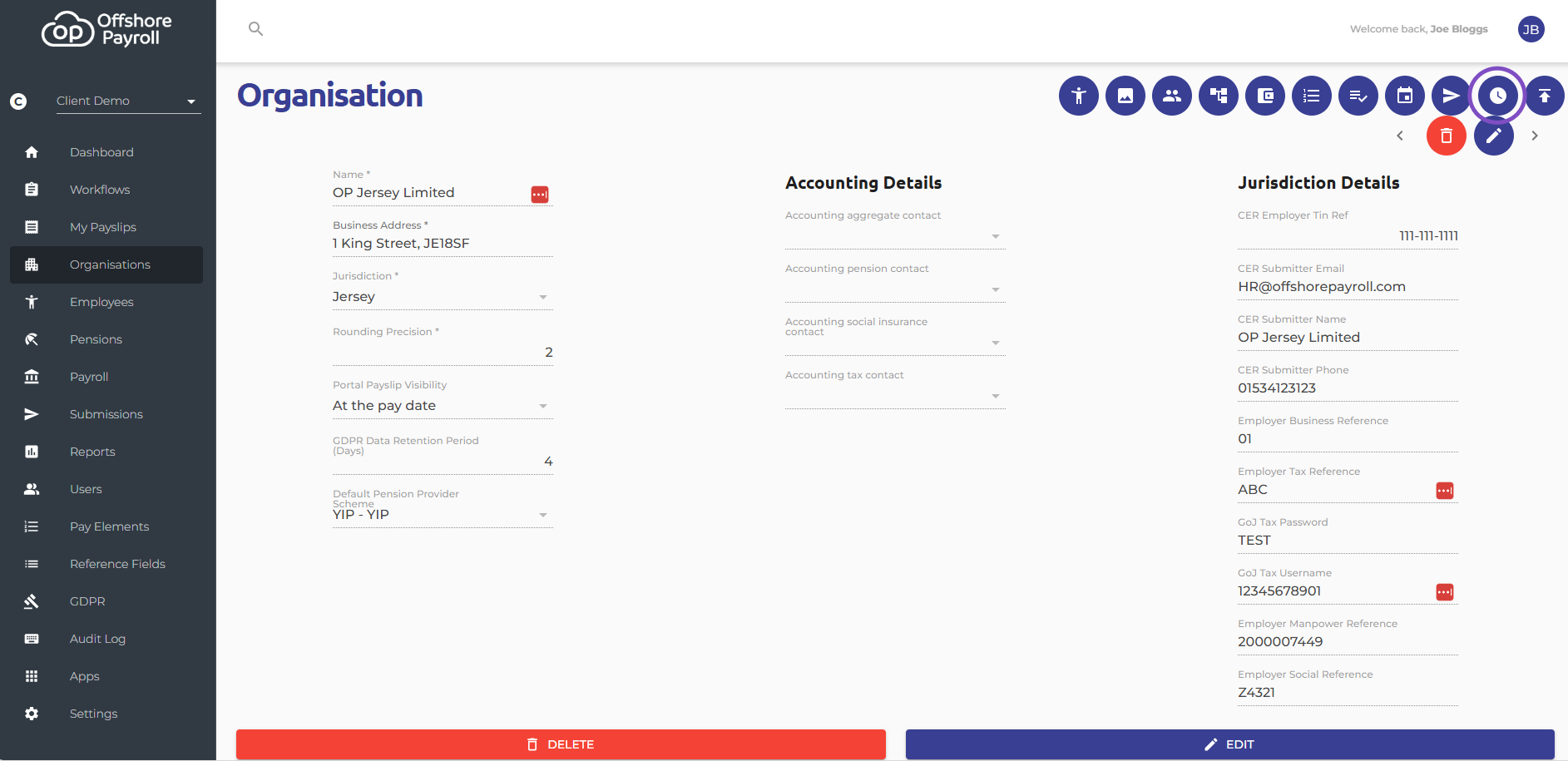The width and height of the screenshot is (1568, 761).
Task: Go to Workflows in the sidebar
Action: [106, 190]
